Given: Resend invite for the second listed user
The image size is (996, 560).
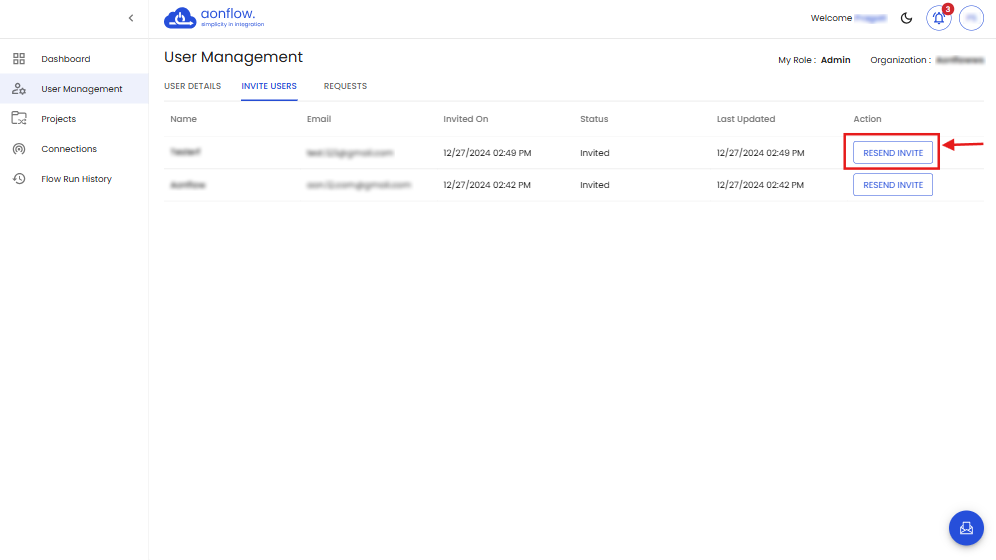Looking at the screenshot, I should tap(892, 185).
